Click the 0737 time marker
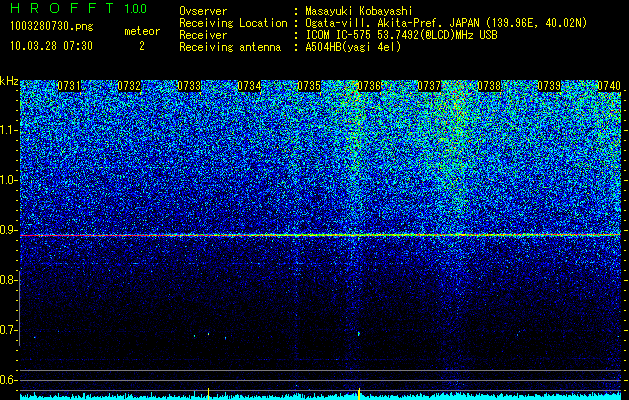 pyautogui.click(x=429, y=86)
